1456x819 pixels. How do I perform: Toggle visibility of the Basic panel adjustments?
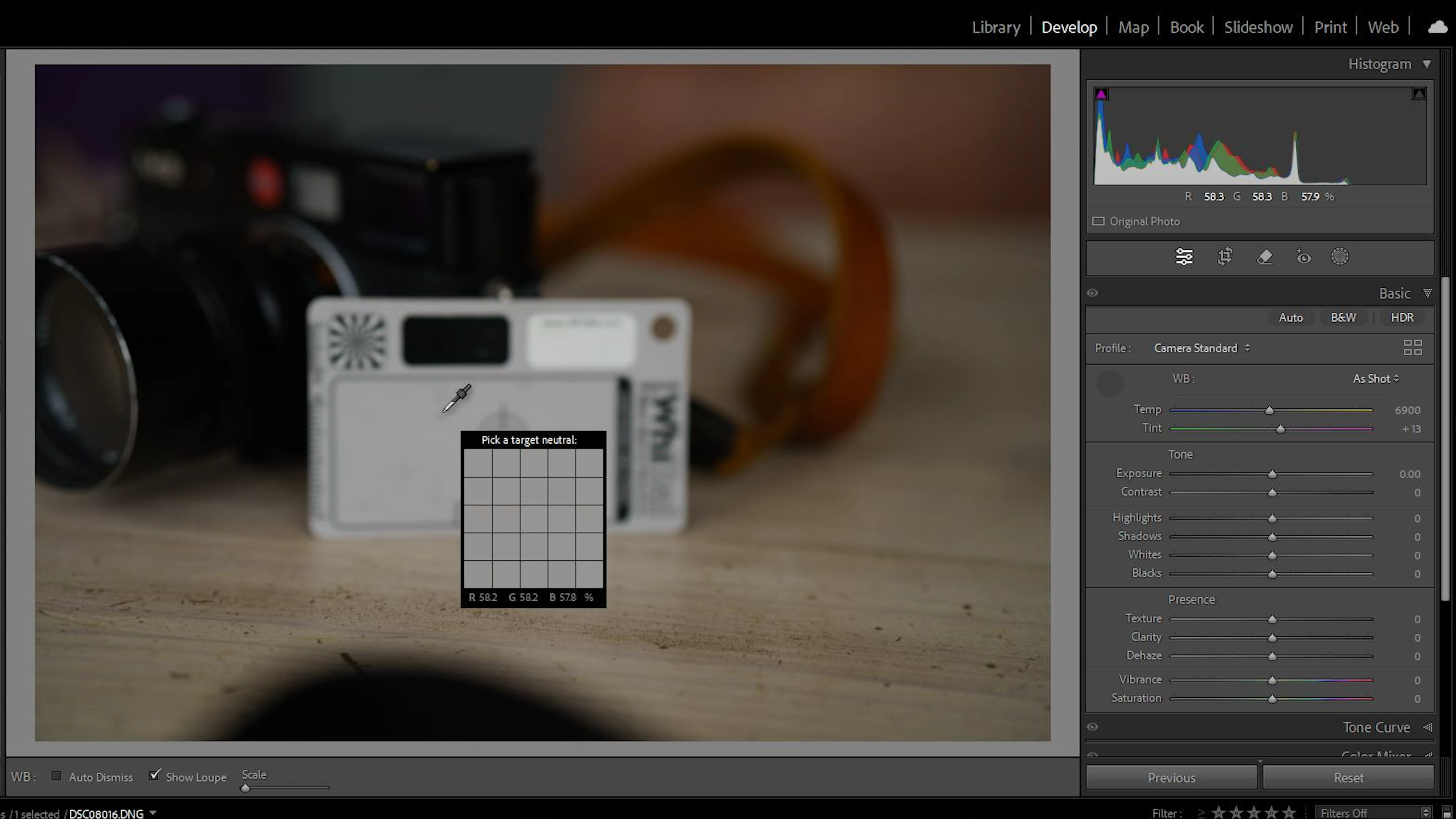[x=1092, y=293]
